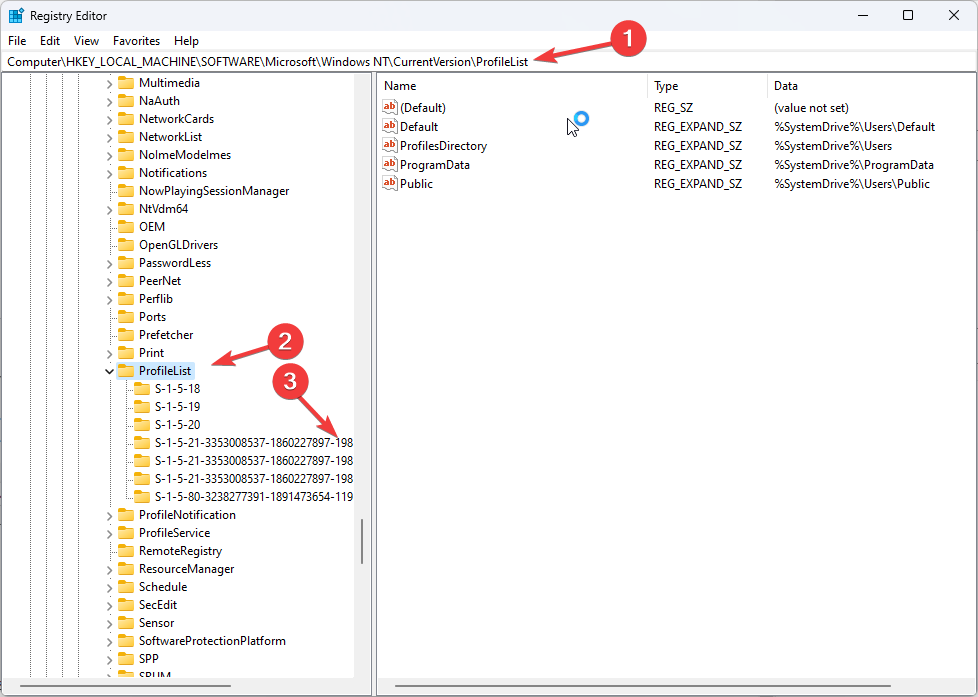
Task: Expand the NtVdm64 key
Action: 110,209
